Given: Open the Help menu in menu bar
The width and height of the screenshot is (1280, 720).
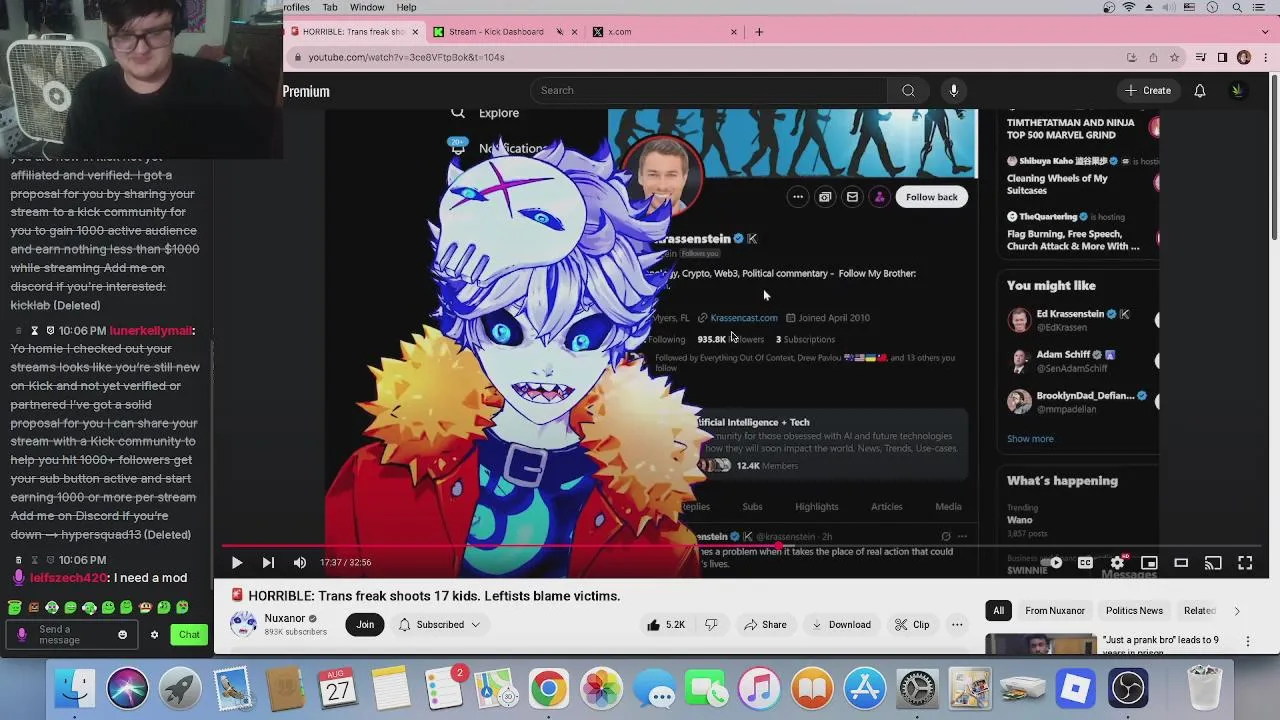Looking at the screenshot, I should point(406,7).
